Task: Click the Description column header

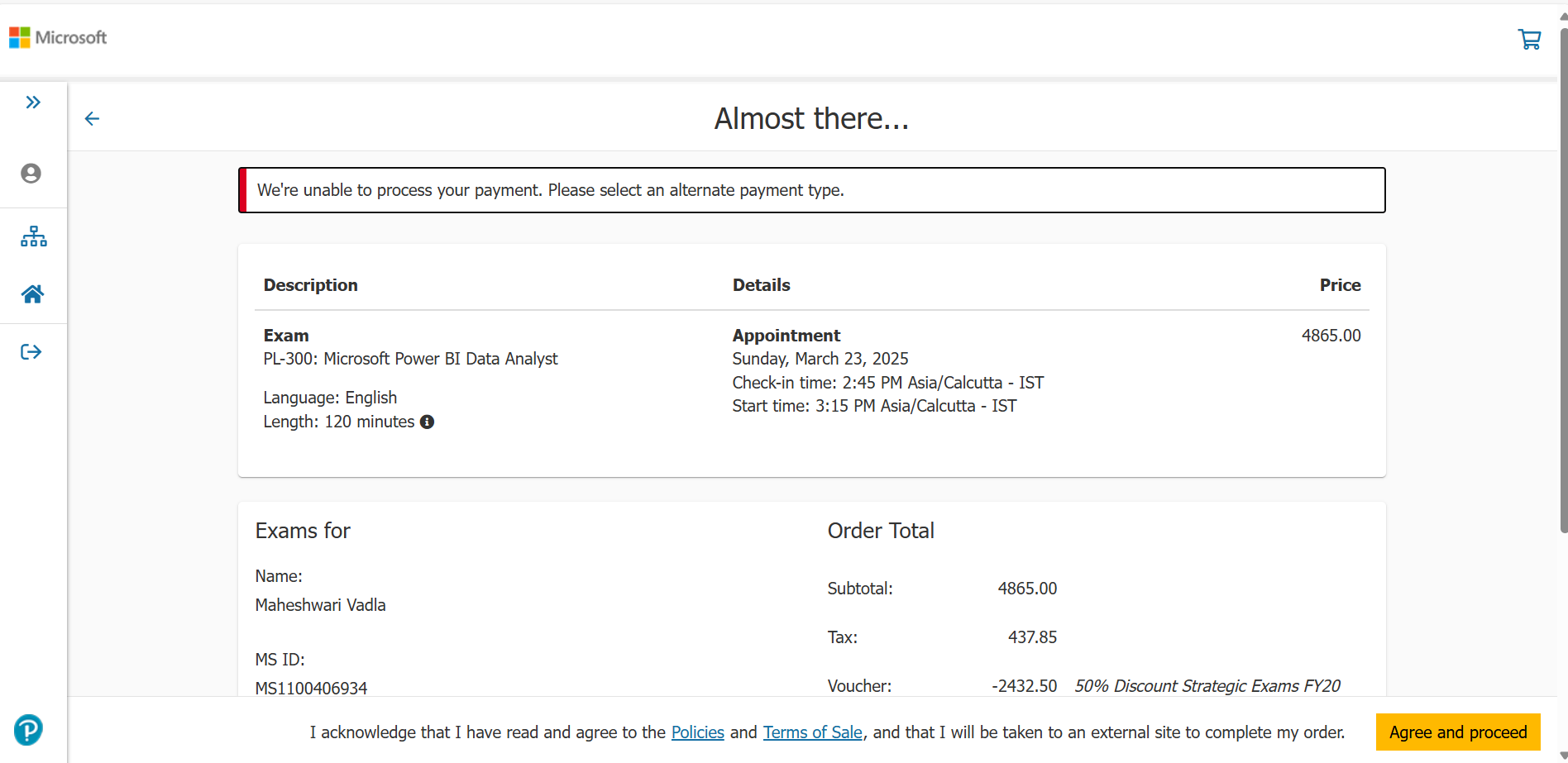Action: 311,285
